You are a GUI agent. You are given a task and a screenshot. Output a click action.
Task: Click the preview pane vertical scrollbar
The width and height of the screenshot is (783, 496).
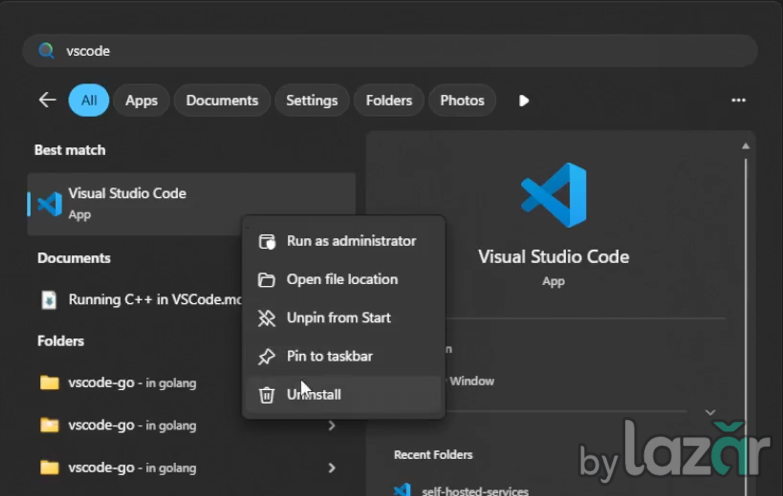[746, 325]
